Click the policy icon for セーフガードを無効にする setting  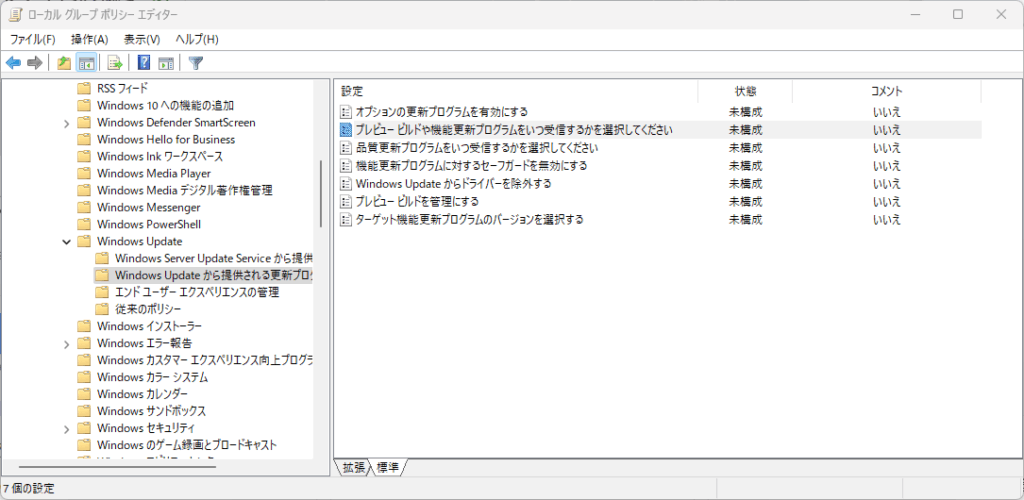pyautogui.click(x=346, y=166)
